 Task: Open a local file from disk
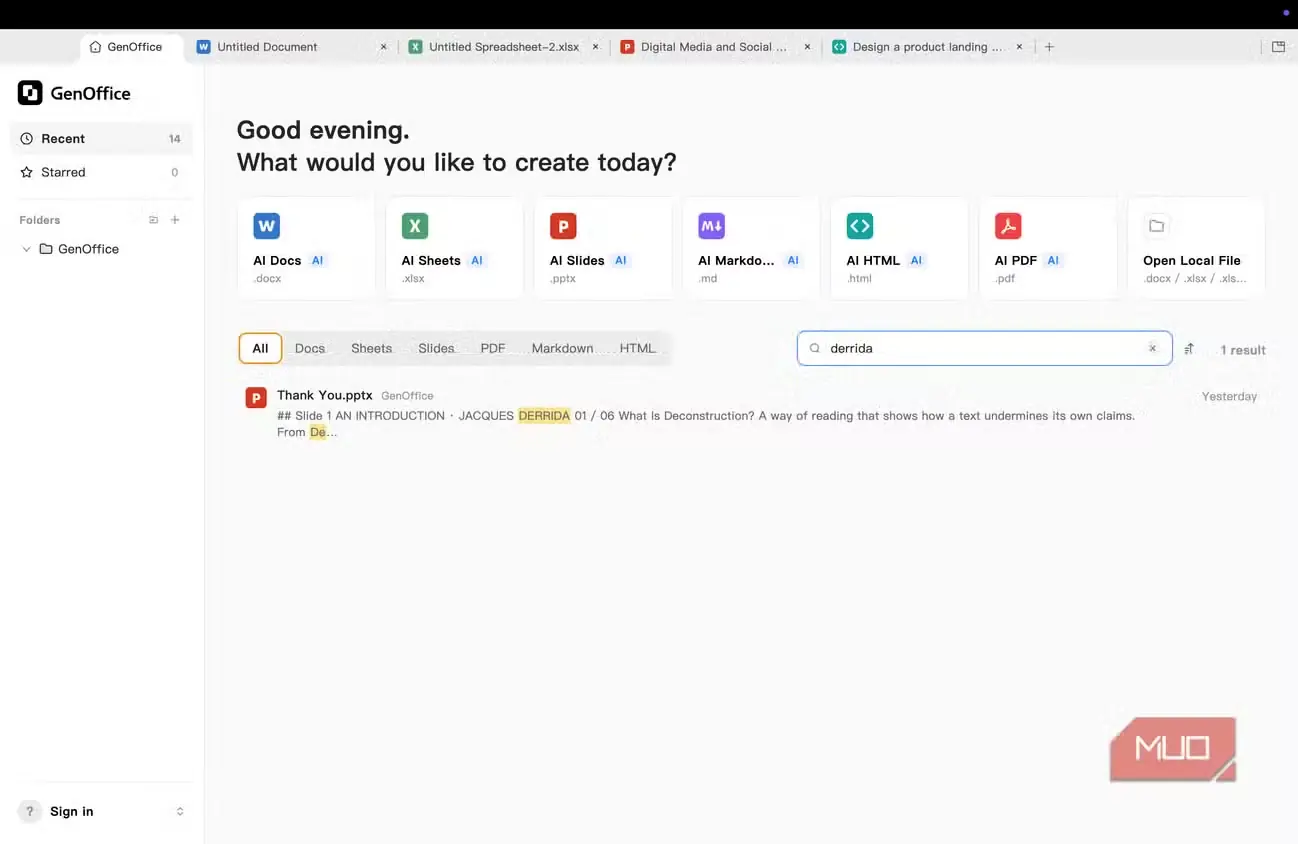pos(1196,248)
